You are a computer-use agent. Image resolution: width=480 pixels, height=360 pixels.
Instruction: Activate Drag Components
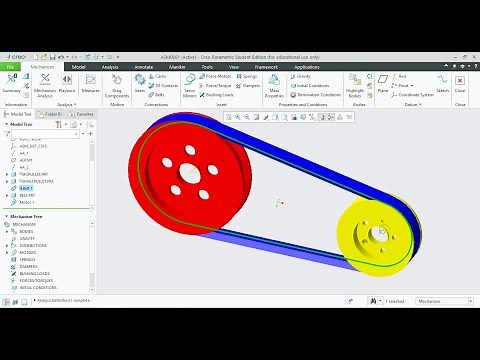point(117,86)
